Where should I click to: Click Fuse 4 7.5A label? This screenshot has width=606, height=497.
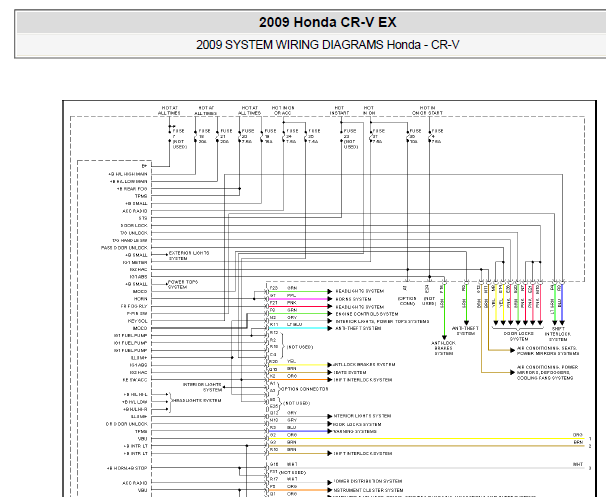tap(437, 136)
